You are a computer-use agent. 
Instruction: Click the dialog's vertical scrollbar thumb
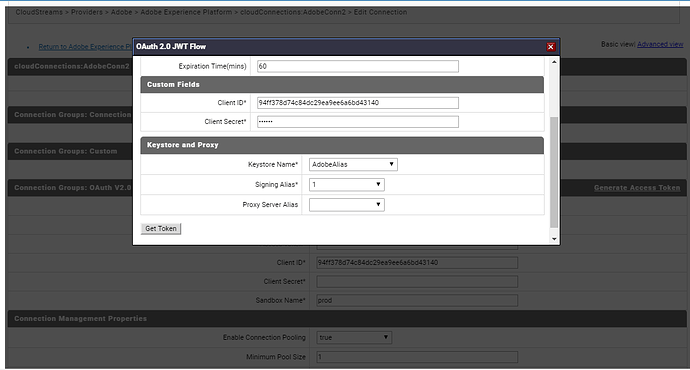[x=554, y=172]
